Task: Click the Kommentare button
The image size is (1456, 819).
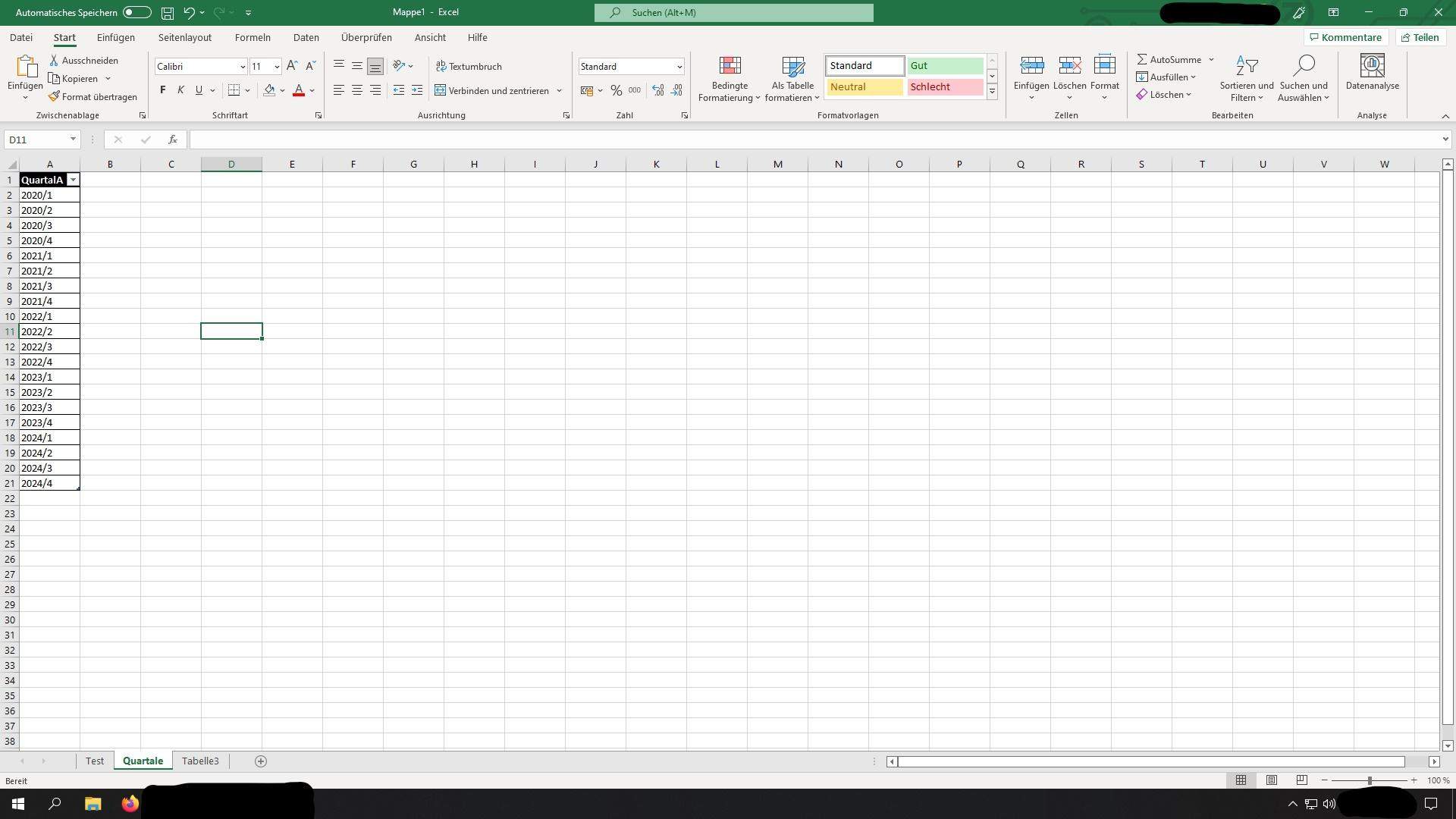Action: coord(1345,37)
